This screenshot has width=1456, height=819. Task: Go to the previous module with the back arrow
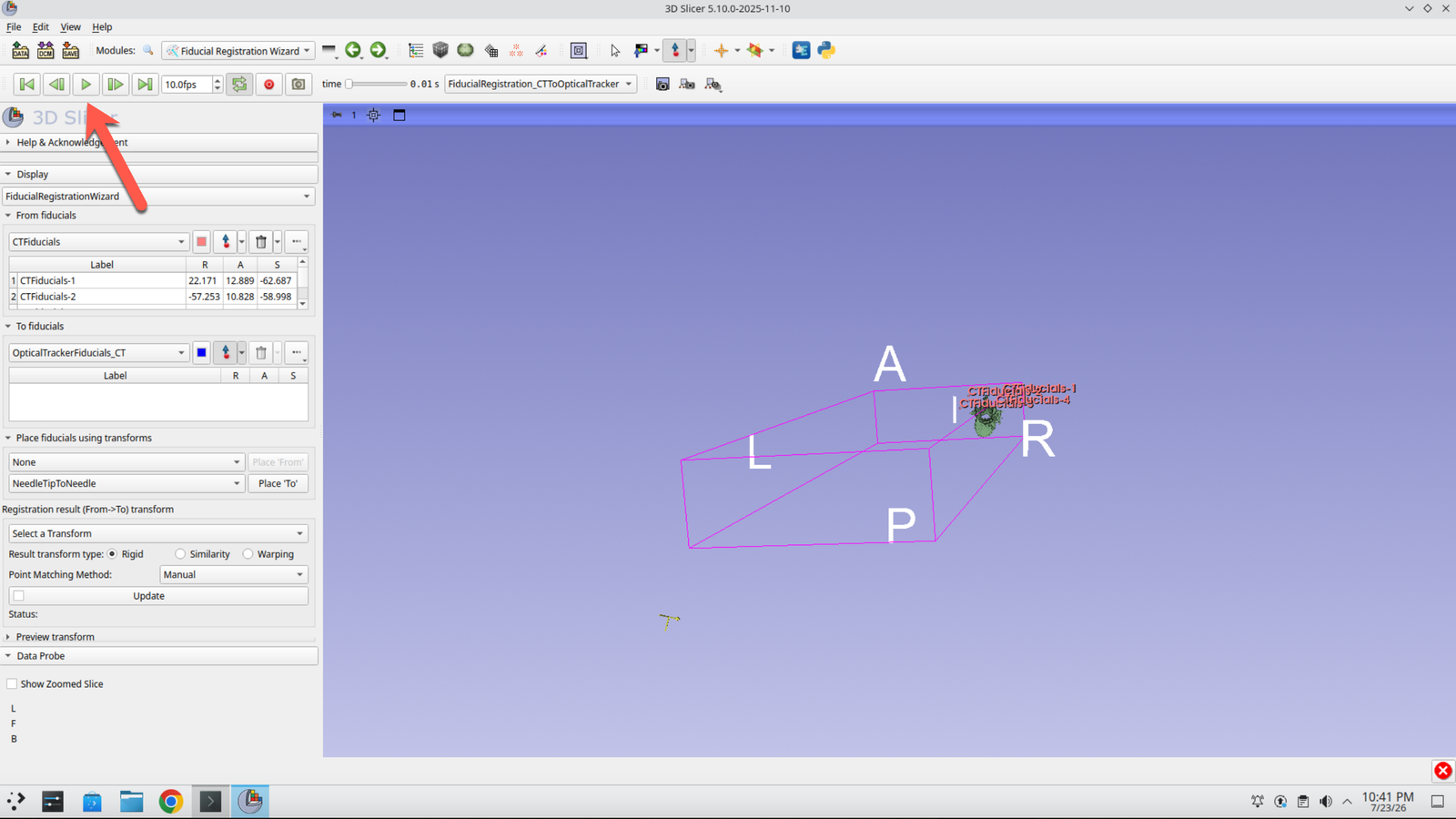point(353,51)
